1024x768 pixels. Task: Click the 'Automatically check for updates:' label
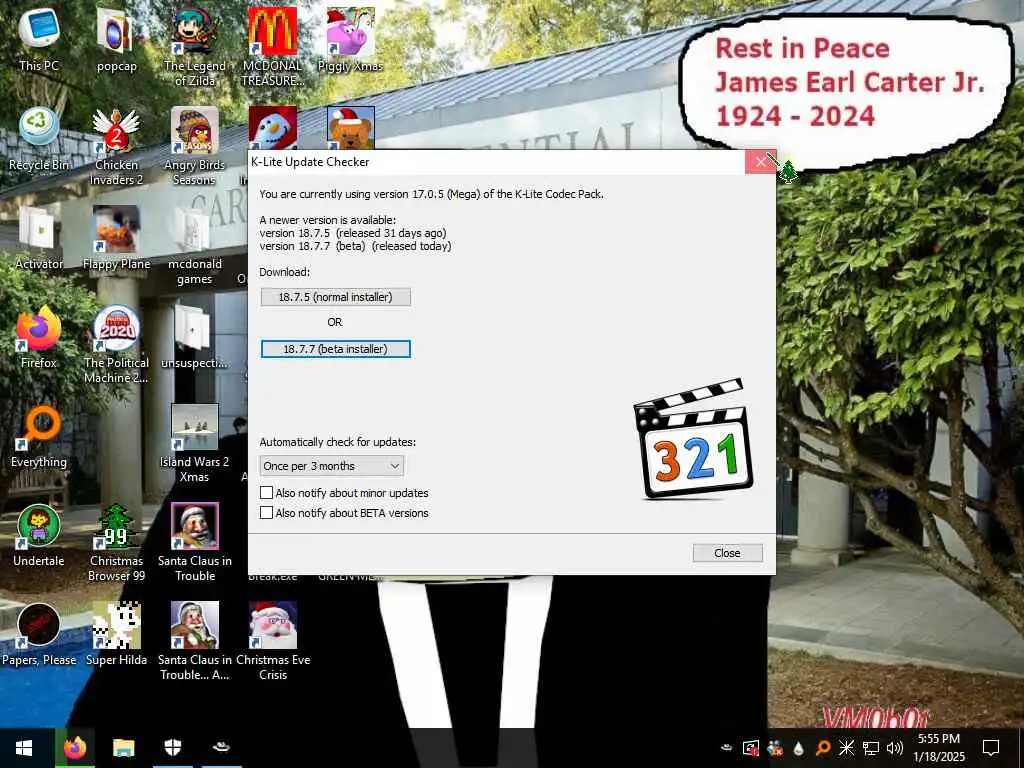click(338, 442)
